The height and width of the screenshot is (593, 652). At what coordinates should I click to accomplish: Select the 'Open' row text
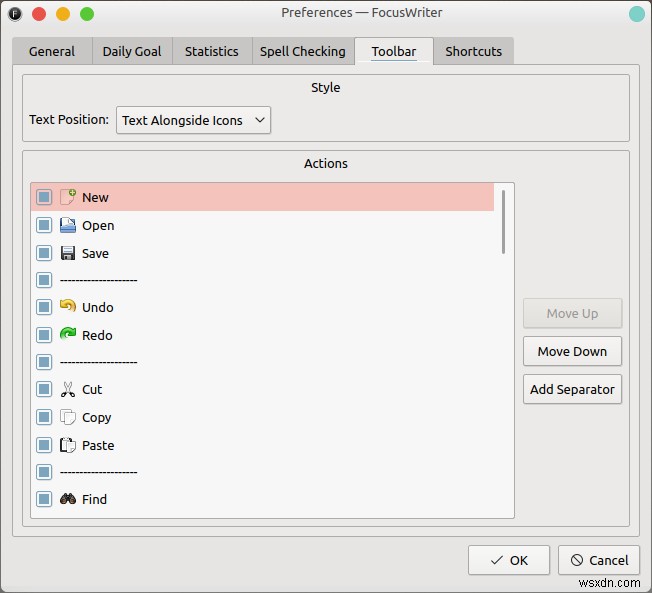point(98,225)
